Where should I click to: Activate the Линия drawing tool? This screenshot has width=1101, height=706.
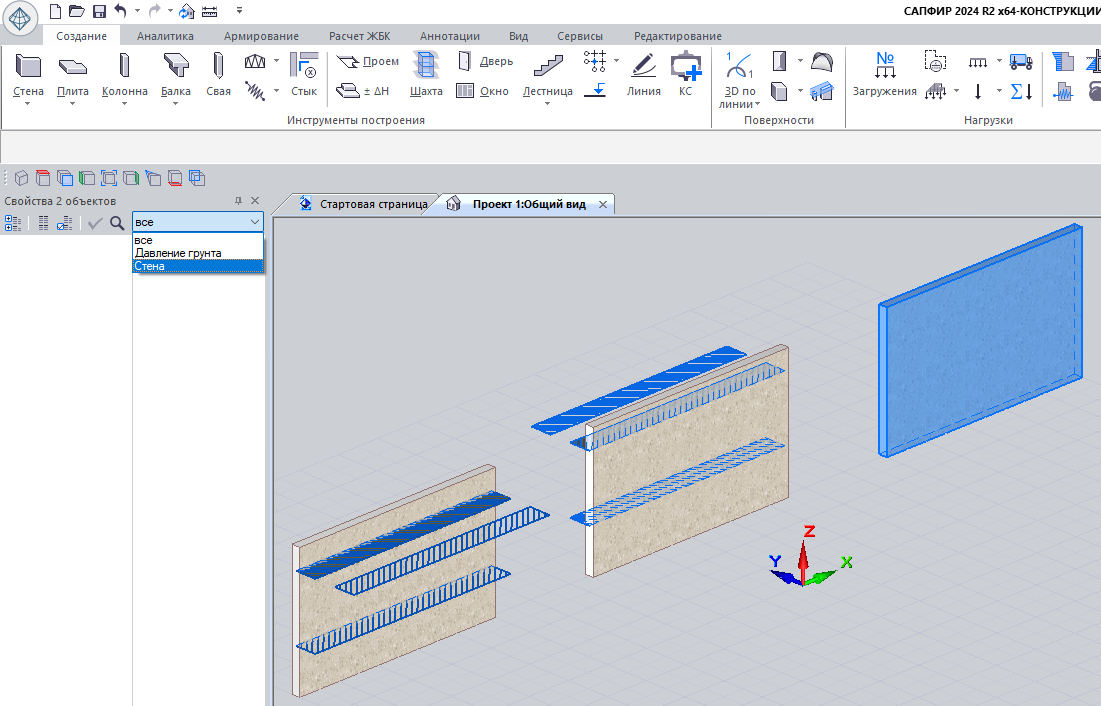click(x=643, y=76)
